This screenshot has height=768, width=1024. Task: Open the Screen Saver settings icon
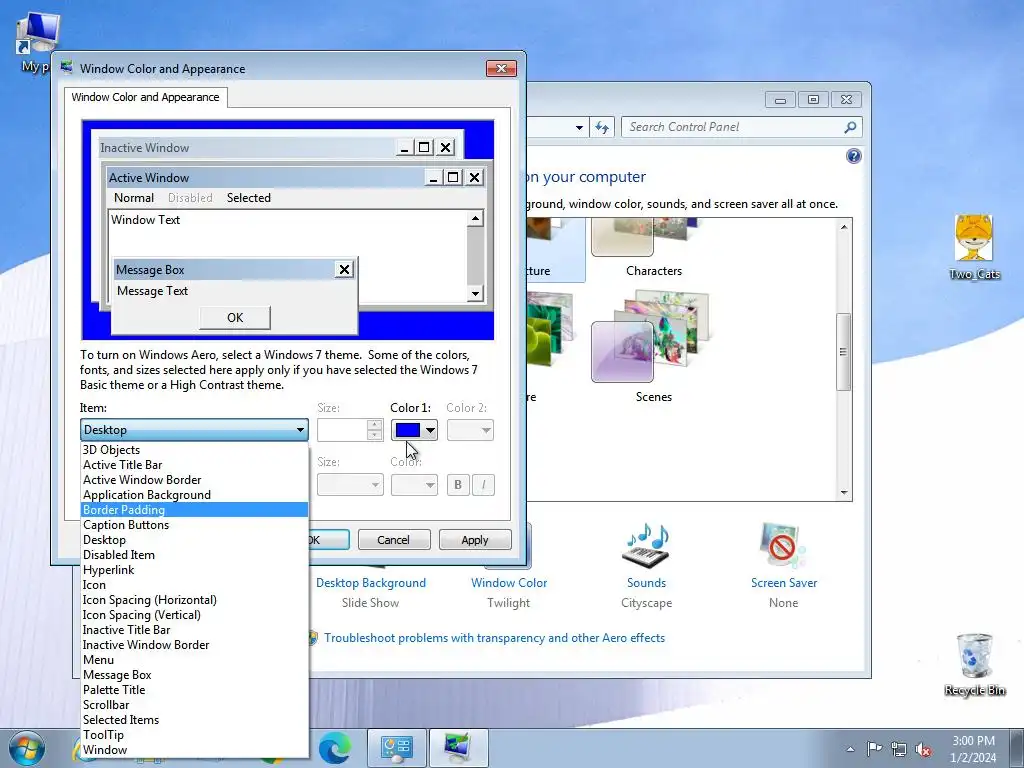pyautogui.click(x=783, y=545)
